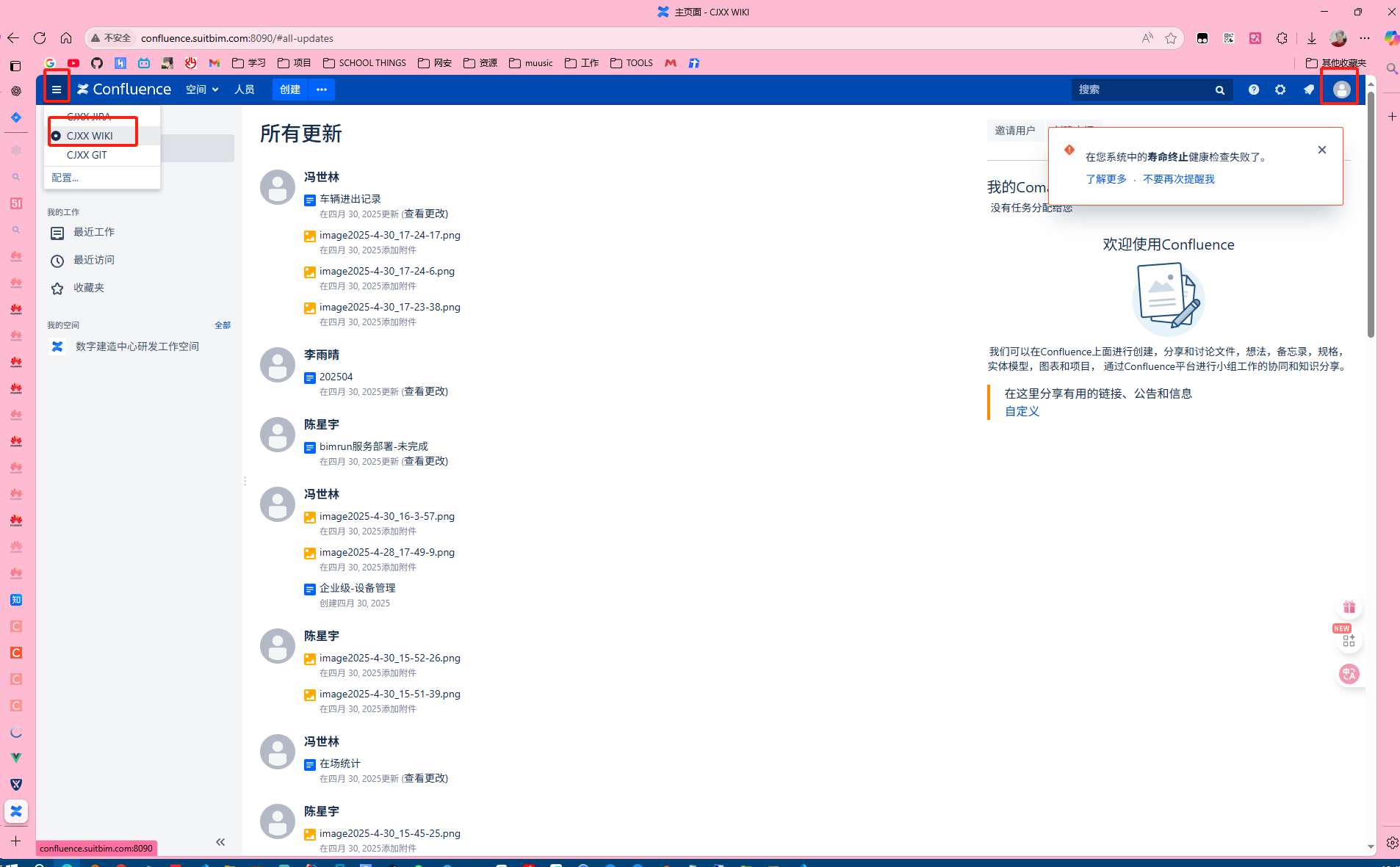Open the muusic bookmark folder
Screen dimensions: 1400x867
[530, 63]
